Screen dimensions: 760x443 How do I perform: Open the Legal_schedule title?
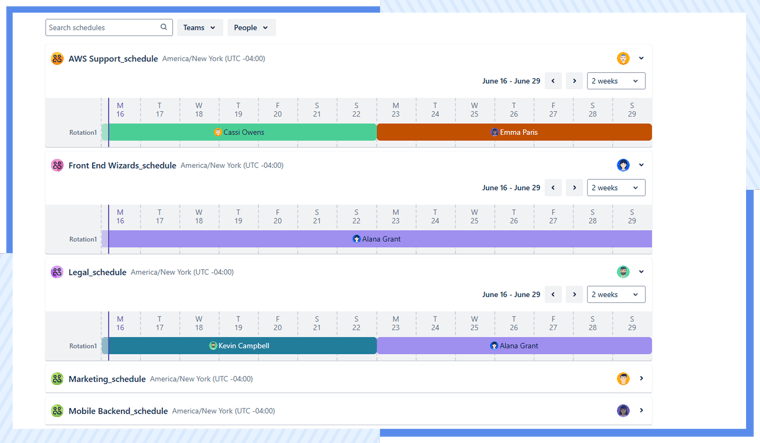click(x=97, y=272)
